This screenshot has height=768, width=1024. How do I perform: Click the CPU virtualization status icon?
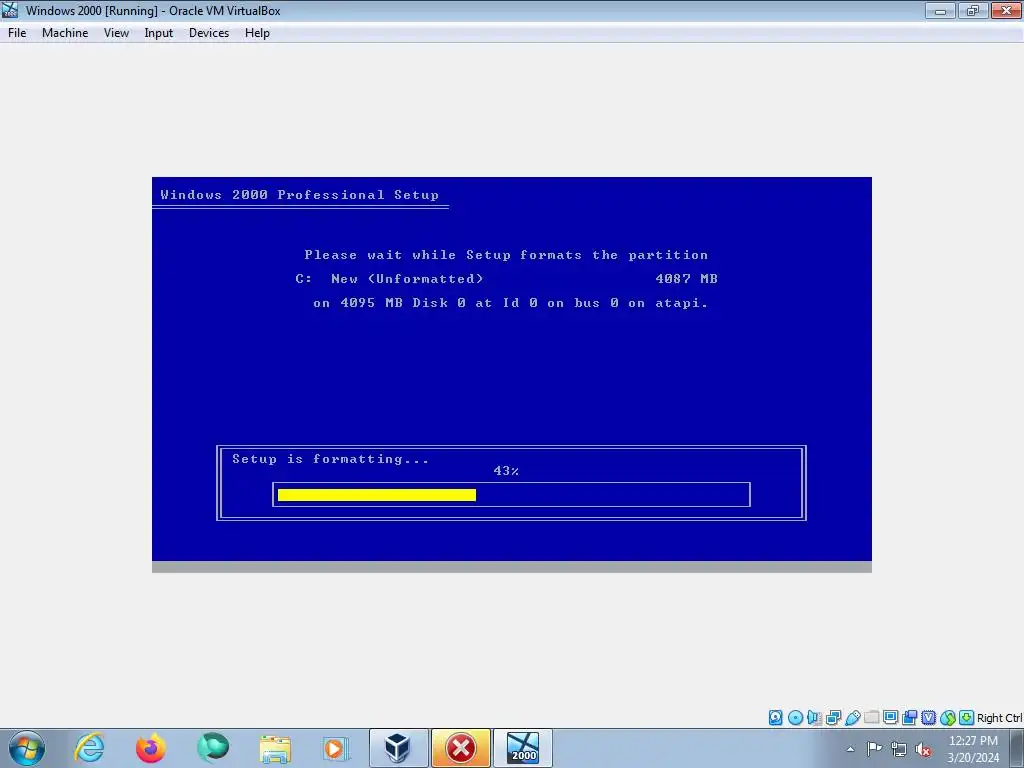click(x=928, y=718)
